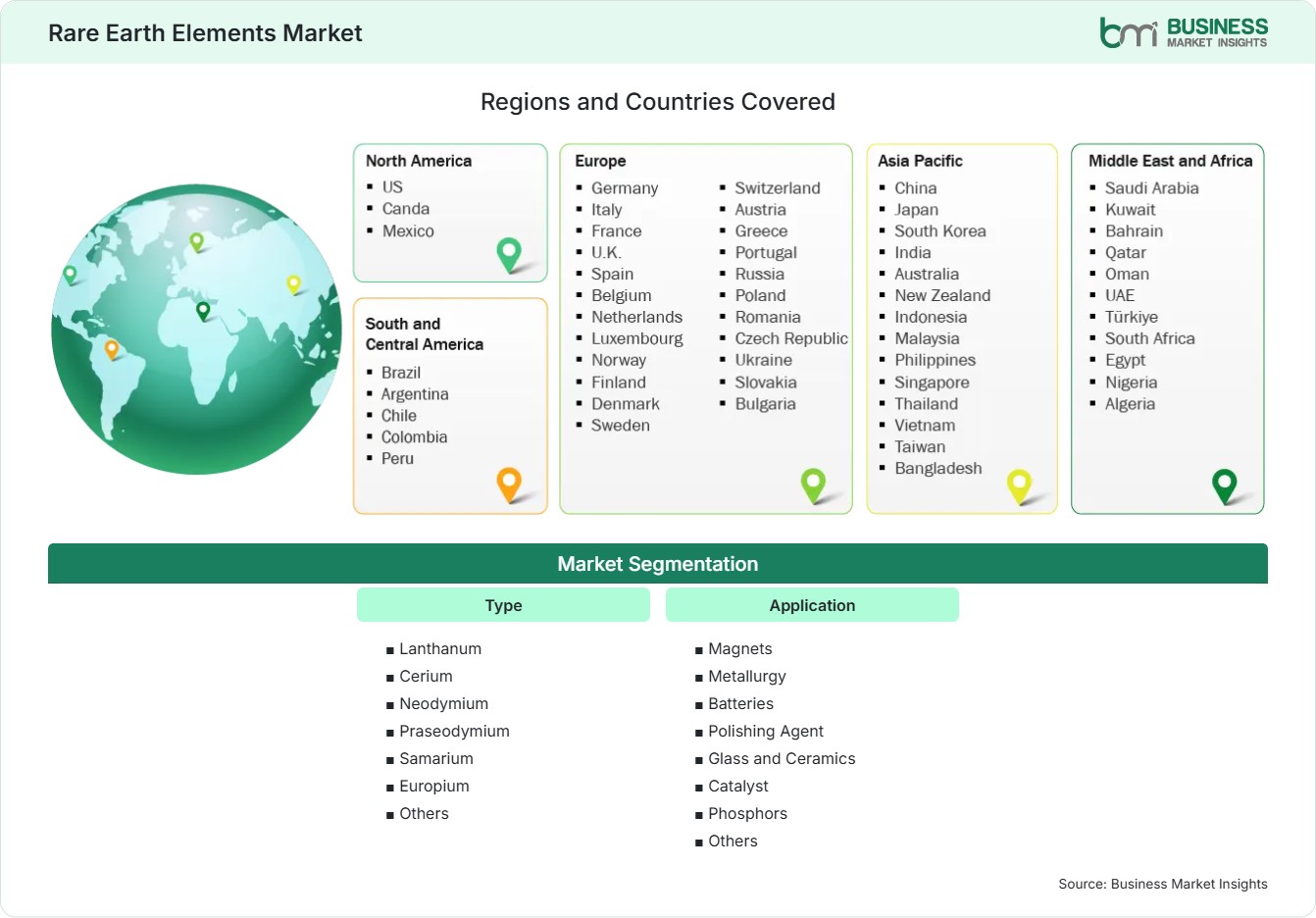Viewport: 1316px width, 918px height.
Task: Click Praseodymium under Type
Action: click(455, 732)
